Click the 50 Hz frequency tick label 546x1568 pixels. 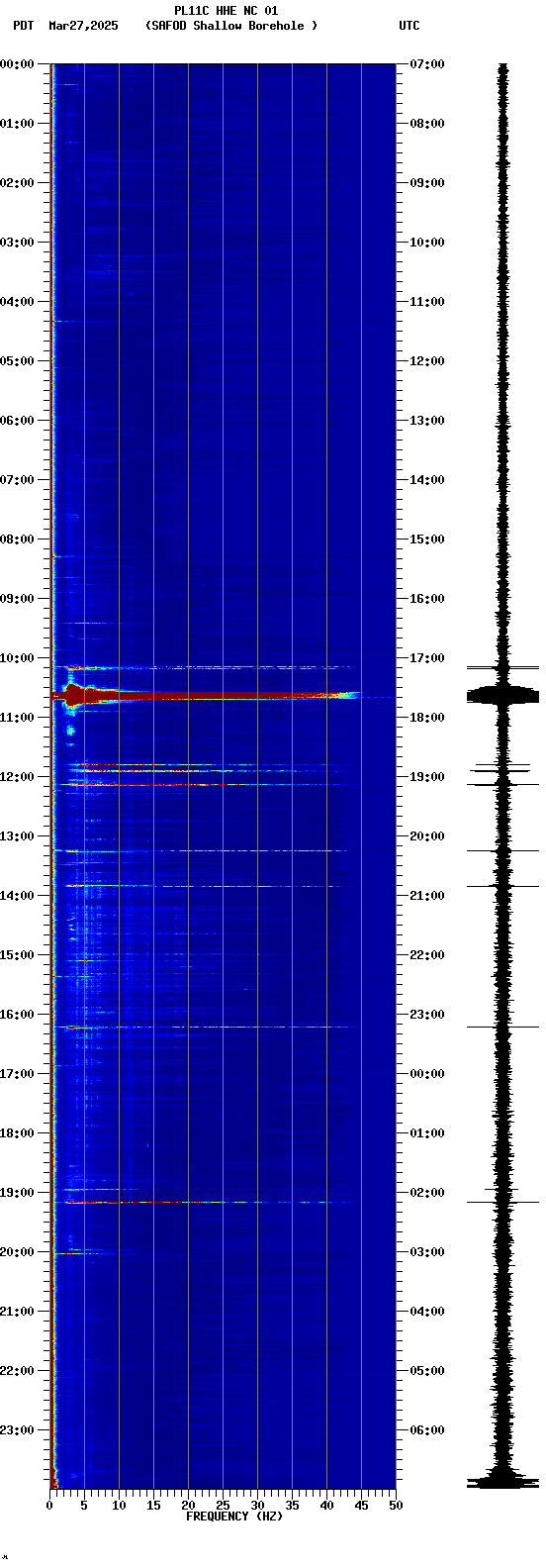[x=396, y=1506]
